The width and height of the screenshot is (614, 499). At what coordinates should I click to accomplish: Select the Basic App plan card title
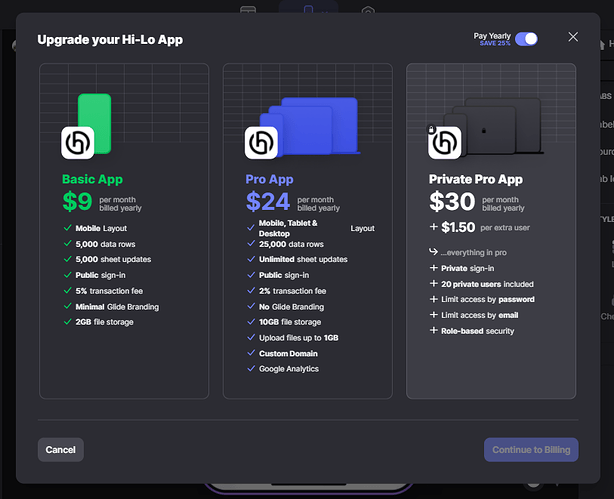pyautogui.click(x=92, y=179)
